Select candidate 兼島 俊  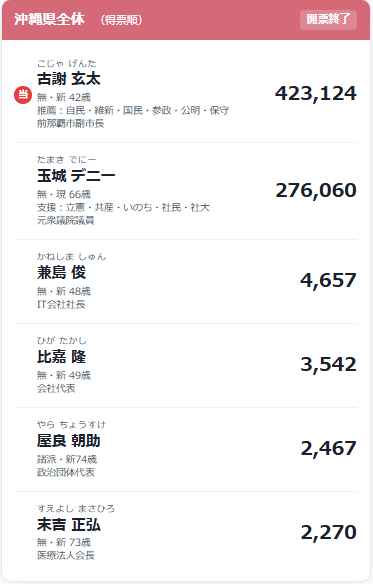pyautogui.click(x=61, y=272)
